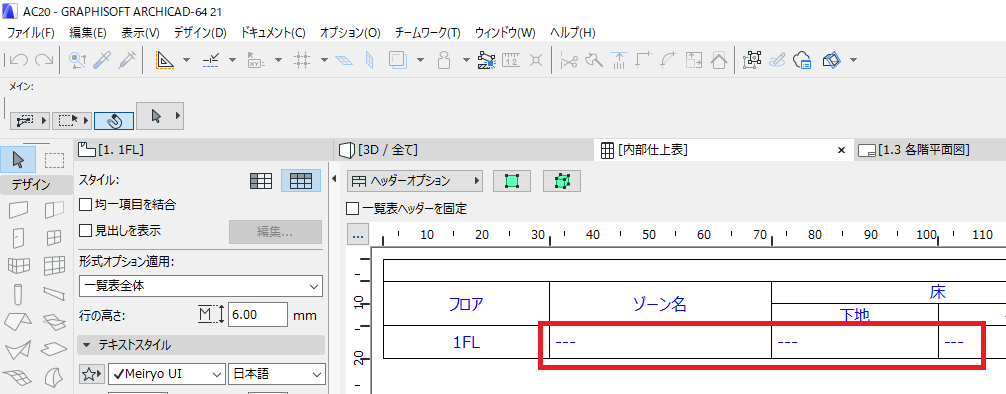Click the Measure ruler icon

(x=511, y=60)
